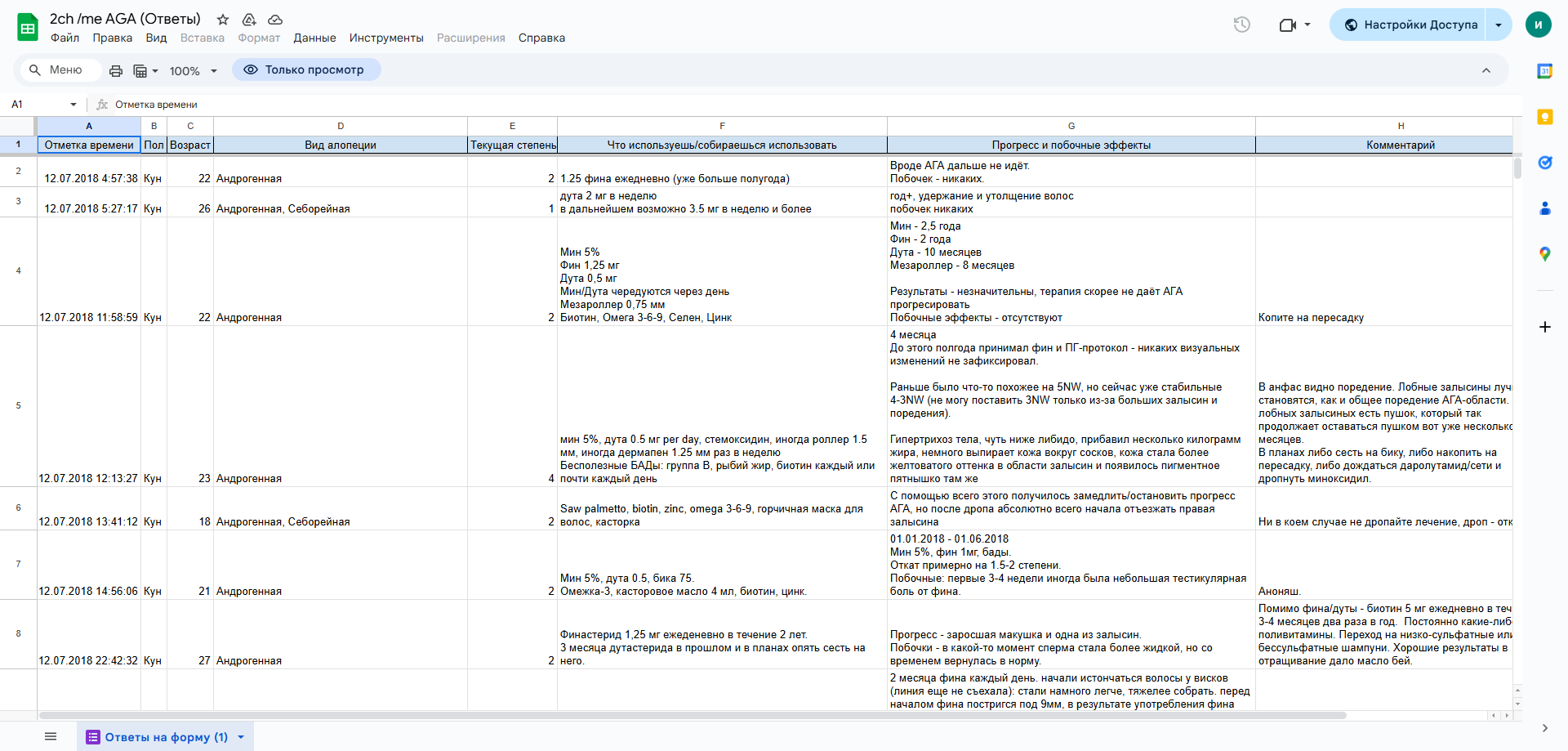Click the Комментарий header cell
Viewport: 1568px width, 751px height.
pyautogui.click(x=1384, y=145)
